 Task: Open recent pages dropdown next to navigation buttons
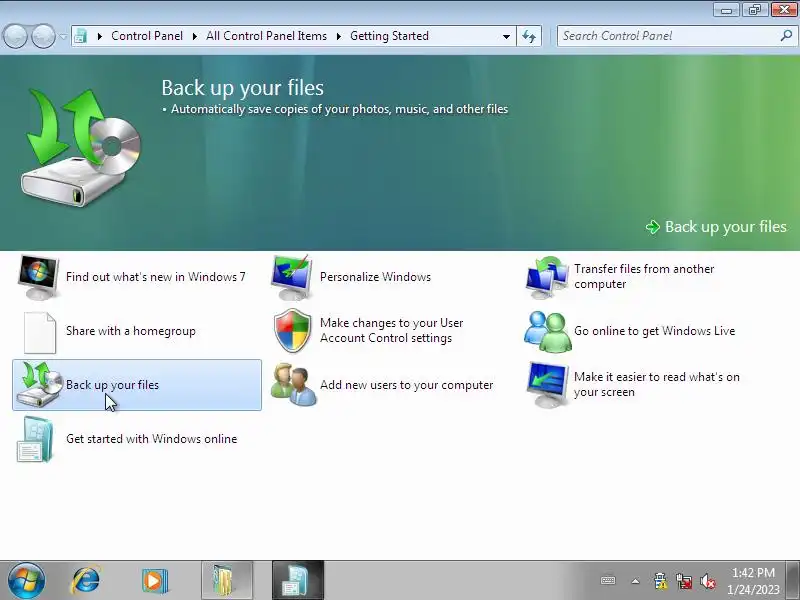click(x=63, y=36)
